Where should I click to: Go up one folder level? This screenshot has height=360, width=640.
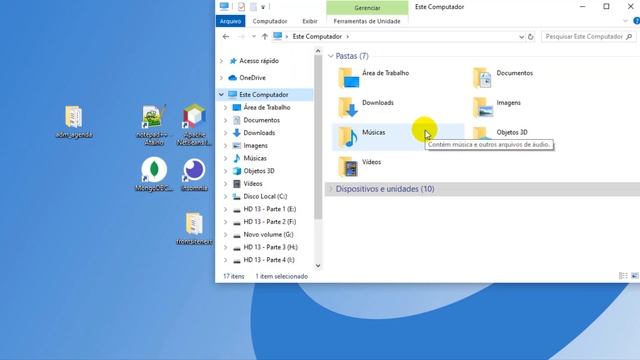click(x=264, y=37)
